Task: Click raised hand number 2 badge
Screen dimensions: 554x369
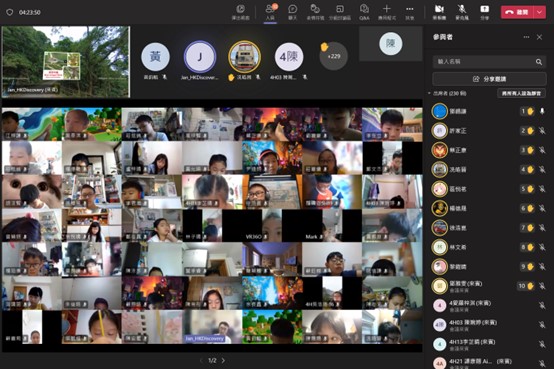Action: [x=527, y=131]
